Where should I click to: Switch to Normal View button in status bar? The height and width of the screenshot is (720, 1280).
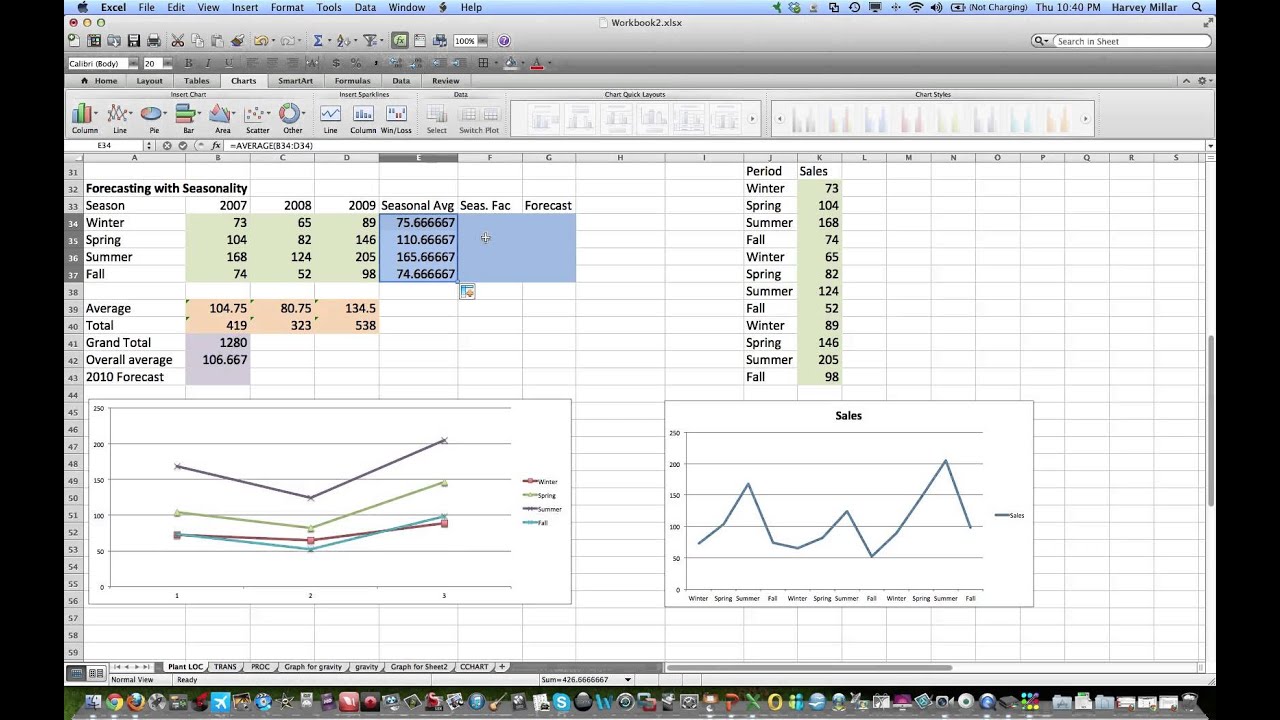coord(76,673)
